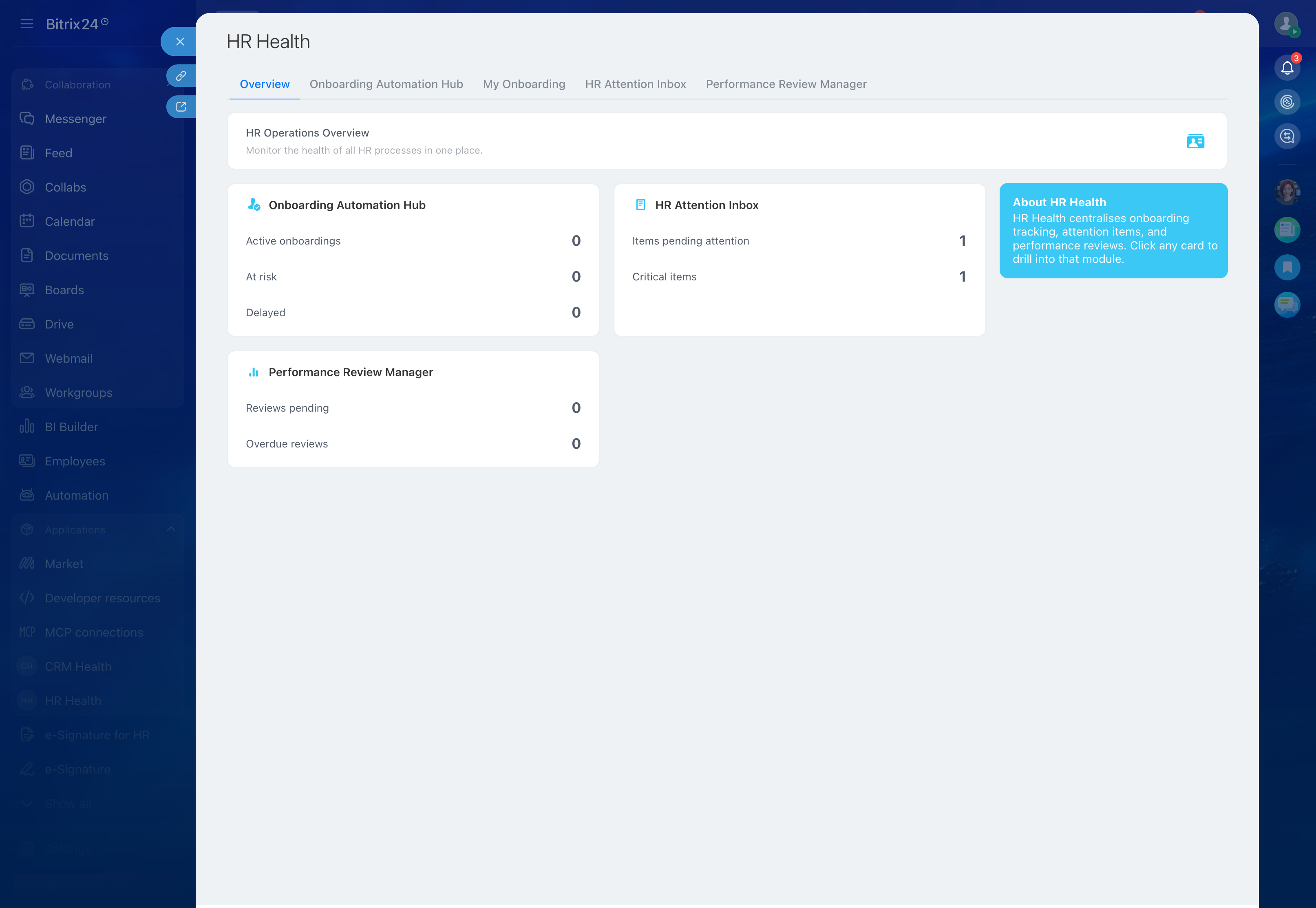Open HR Health in new window icon

click(x=181, y=107)
